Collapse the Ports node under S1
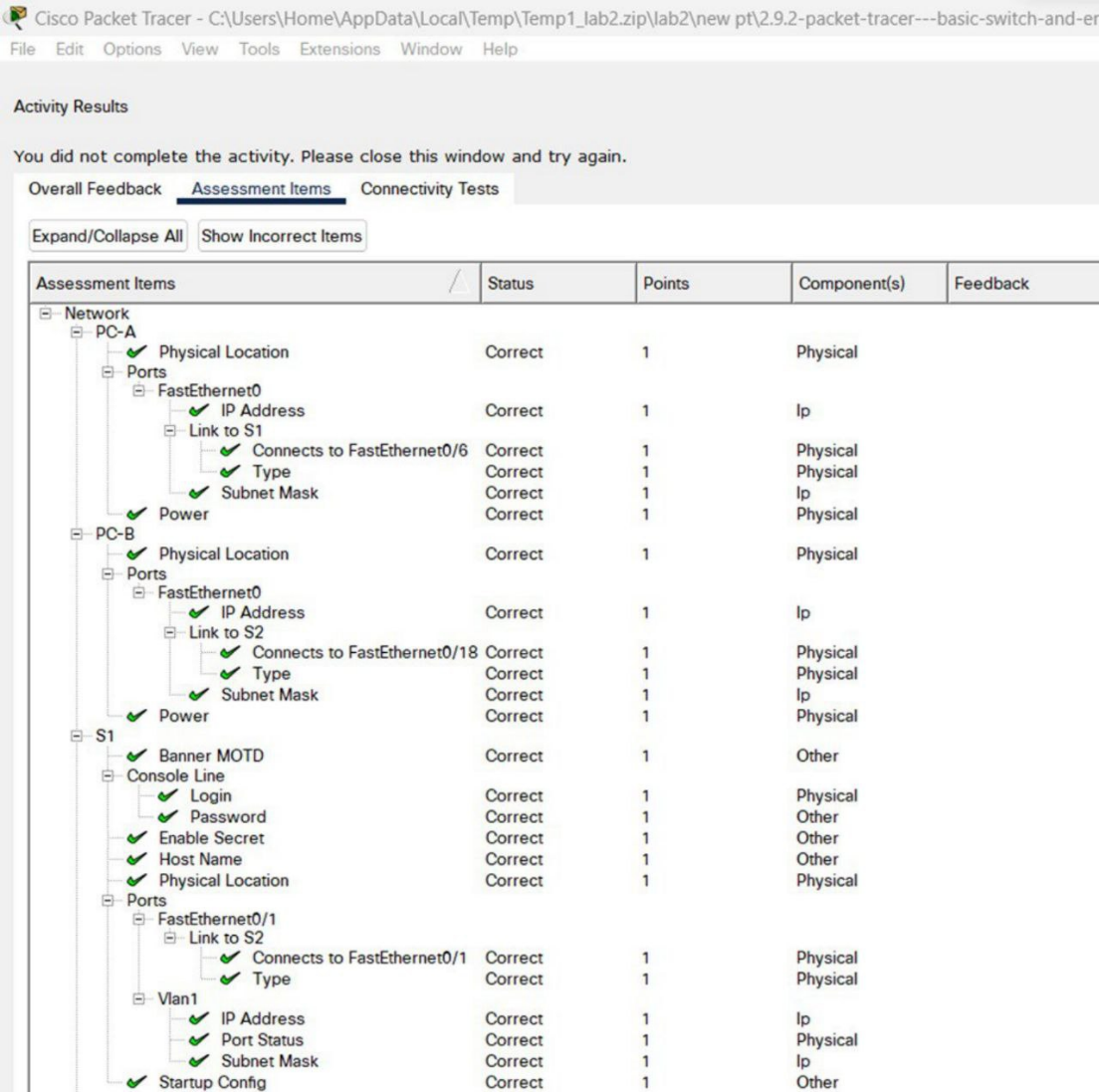1099x1092 pixels. tap(108, 901)
